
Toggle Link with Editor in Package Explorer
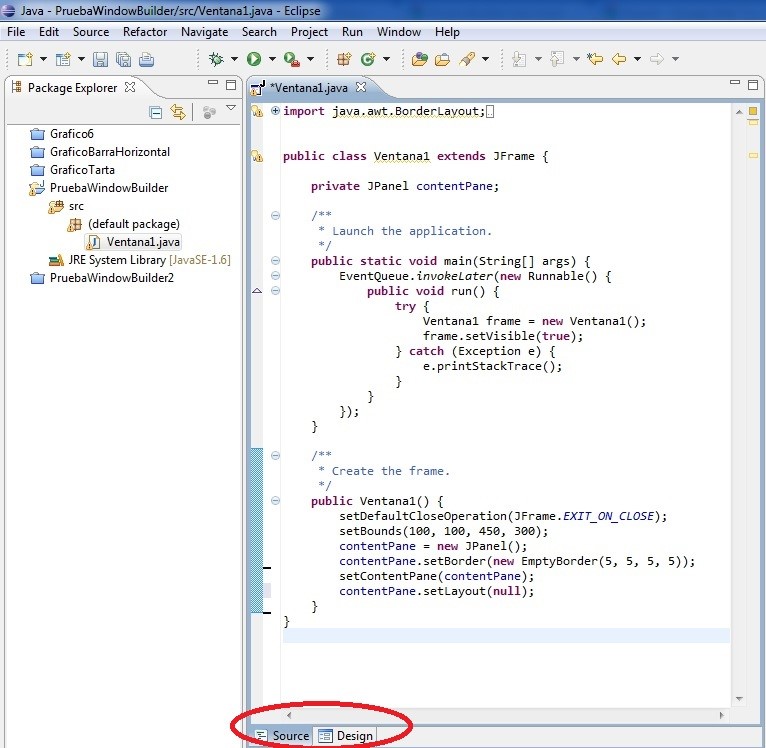pyautogui.click(x=178, y=112)
